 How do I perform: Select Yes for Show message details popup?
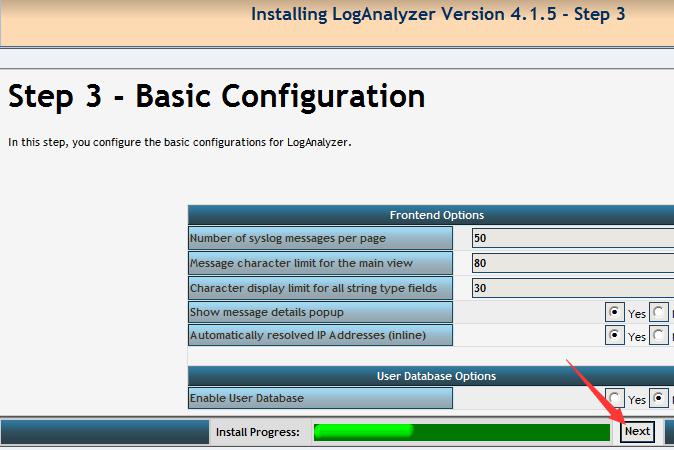click(615, 312)
